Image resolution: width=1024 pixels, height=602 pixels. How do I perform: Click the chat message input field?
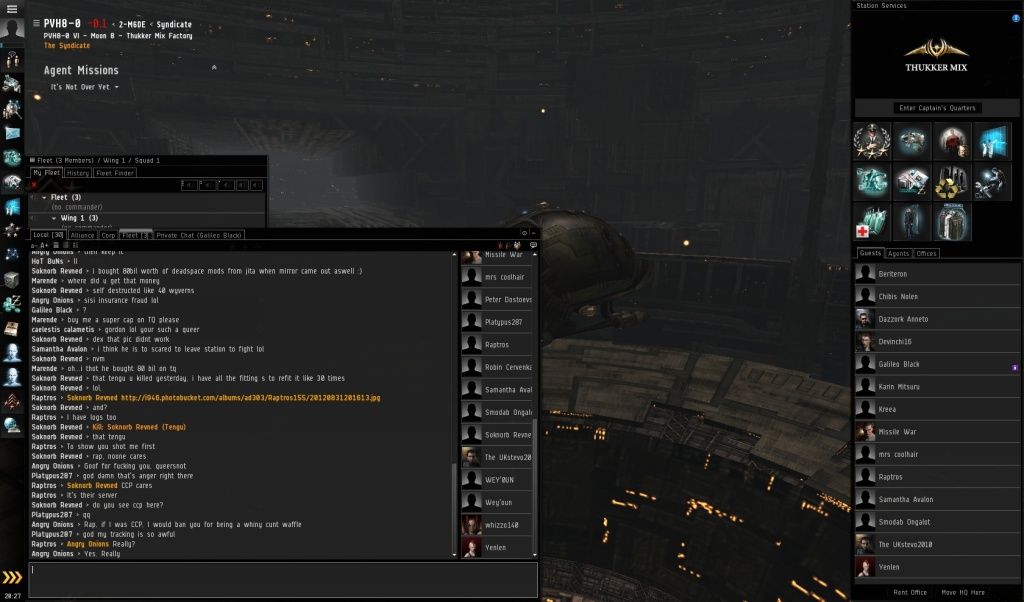coord(283,580)
